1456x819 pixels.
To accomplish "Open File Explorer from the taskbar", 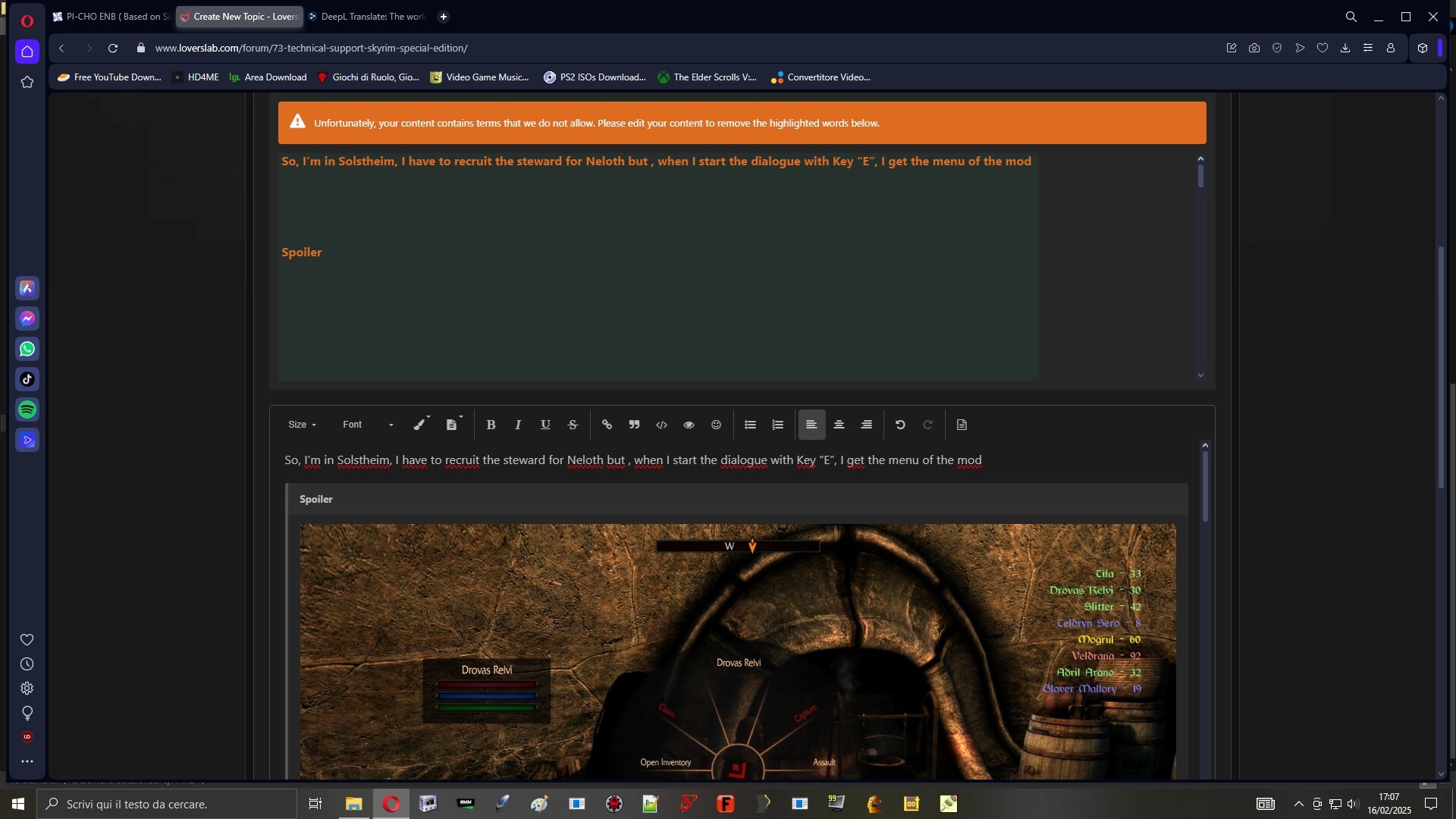I will [x=353, y=804].
